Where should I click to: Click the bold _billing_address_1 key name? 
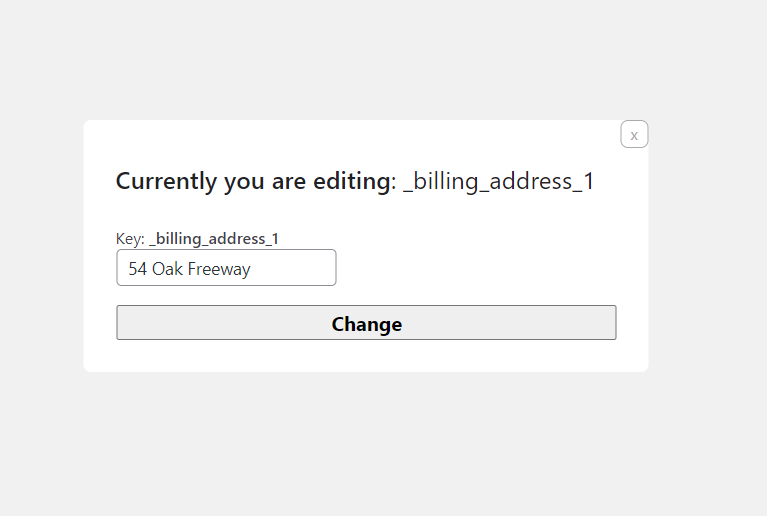[214, 239]
